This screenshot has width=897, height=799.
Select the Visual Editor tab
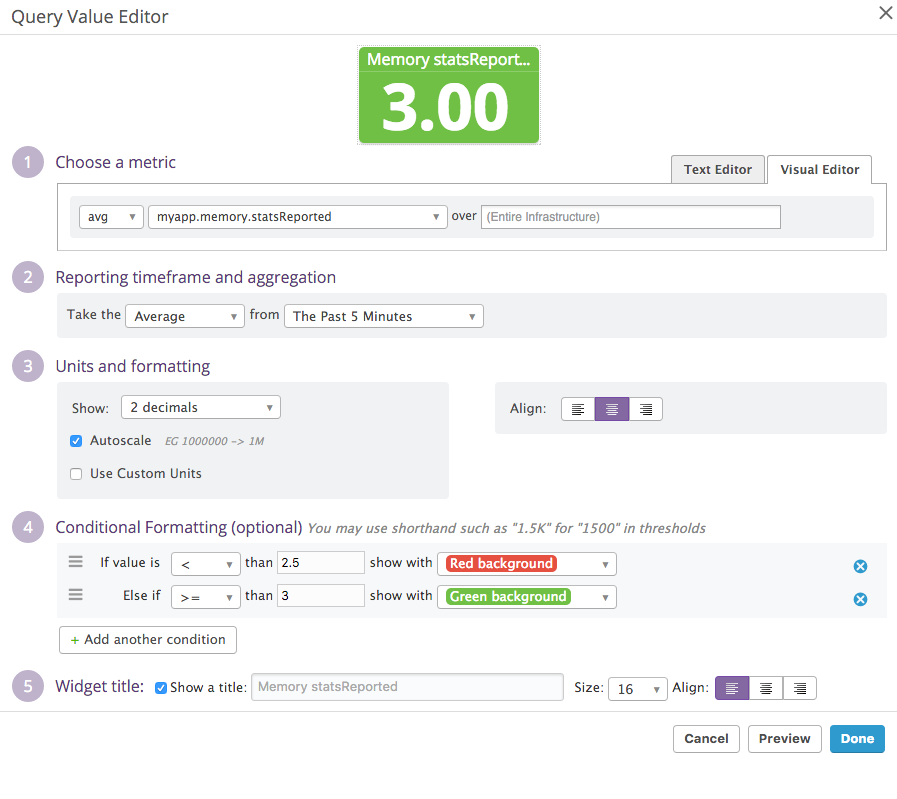819,170
